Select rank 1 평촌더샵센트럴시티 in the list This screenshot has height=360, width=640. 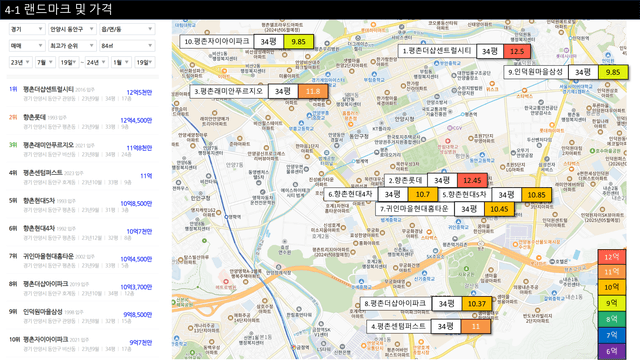tap(81, 93)
